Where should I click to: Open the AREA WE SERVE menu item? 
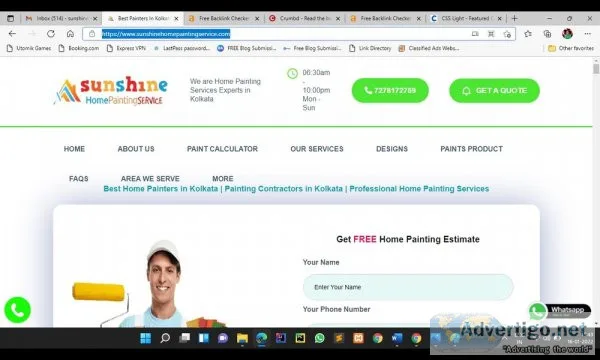150,179
